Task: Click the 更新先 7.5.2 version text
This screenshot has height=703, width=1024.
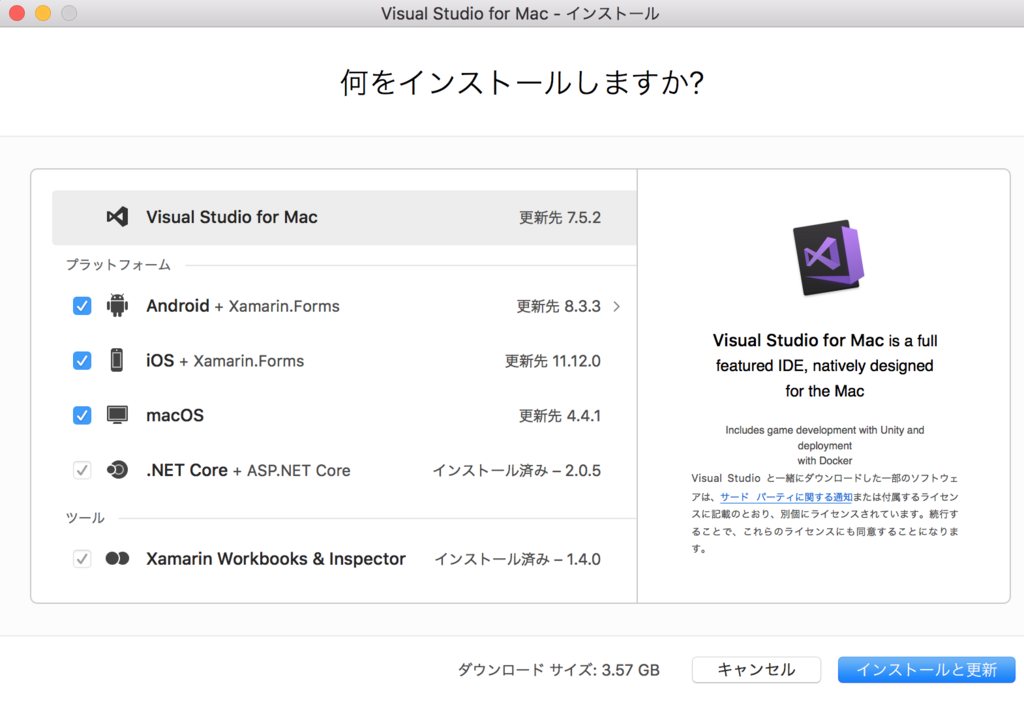Action: [x=560, y=218]
